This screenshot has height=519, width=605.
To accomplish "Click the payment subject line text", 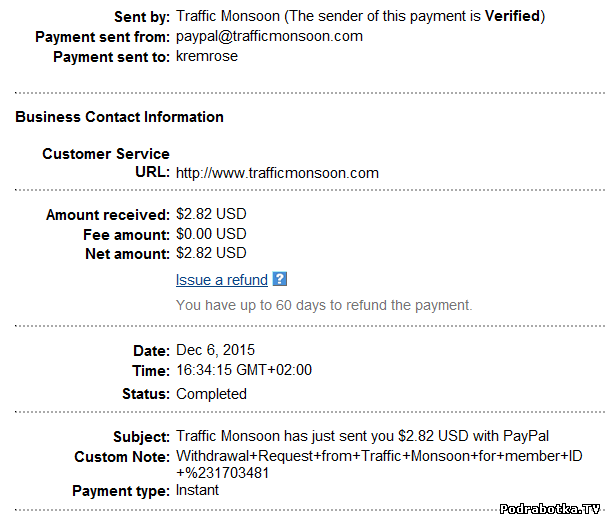I will [x=362, y=436].
